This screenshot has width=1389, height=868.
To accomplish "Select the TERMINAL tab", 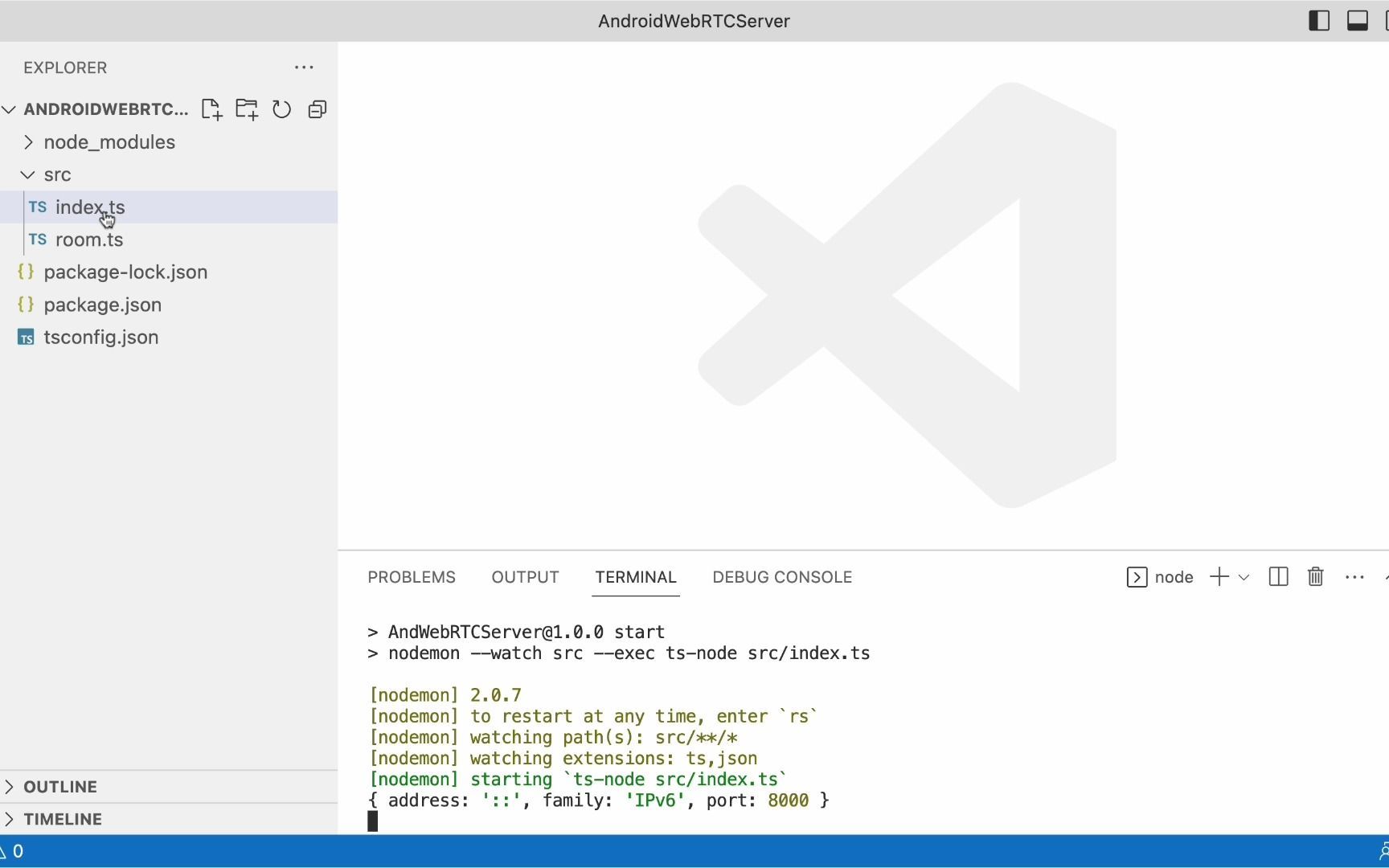I will click(x=636, y=577).
